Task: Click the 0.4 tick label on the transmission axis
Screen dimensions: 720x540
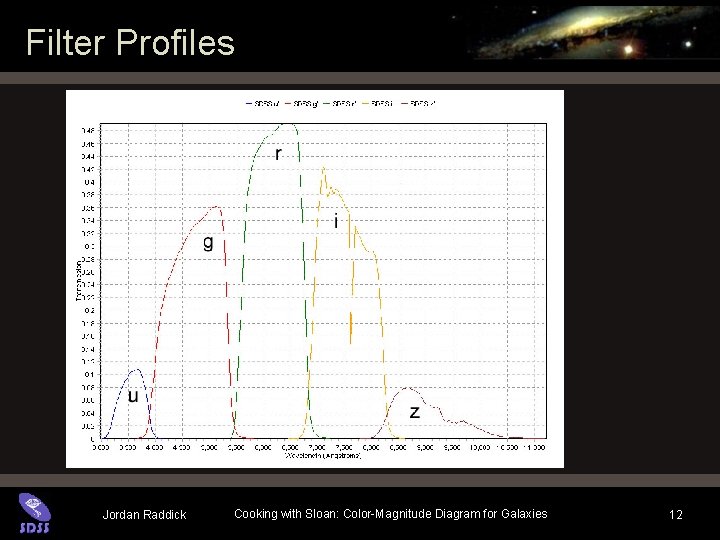Action: click(x=90, y=182)
